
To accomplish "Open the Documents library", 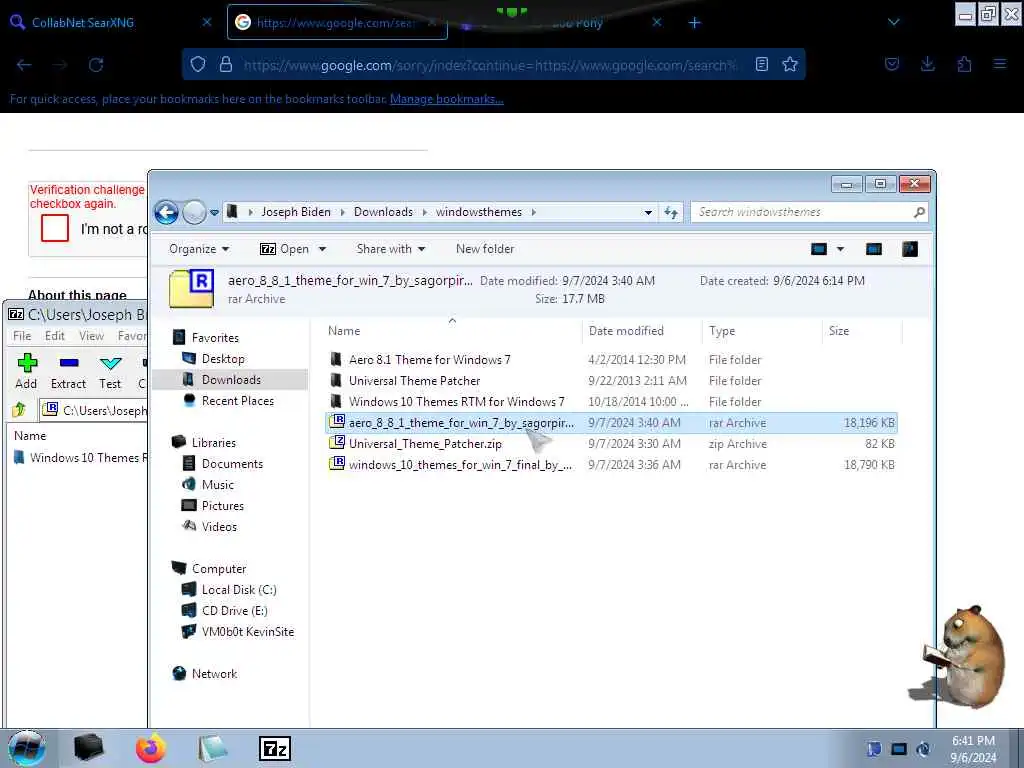I will (232, 464).
